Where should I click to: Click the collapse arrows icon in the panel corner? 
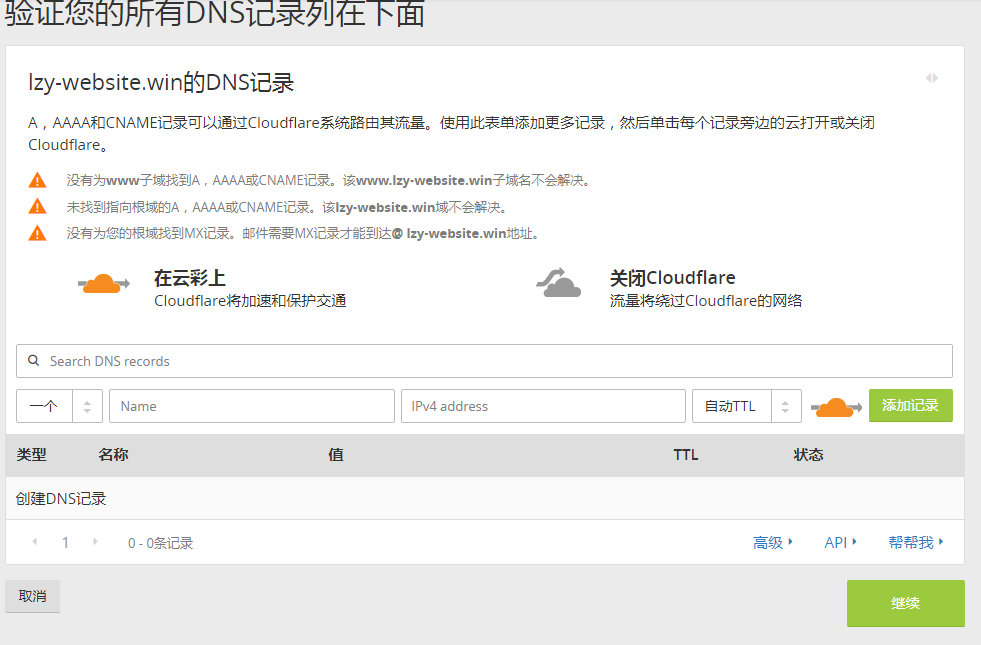pyautogui.click(x=932, y=78)
